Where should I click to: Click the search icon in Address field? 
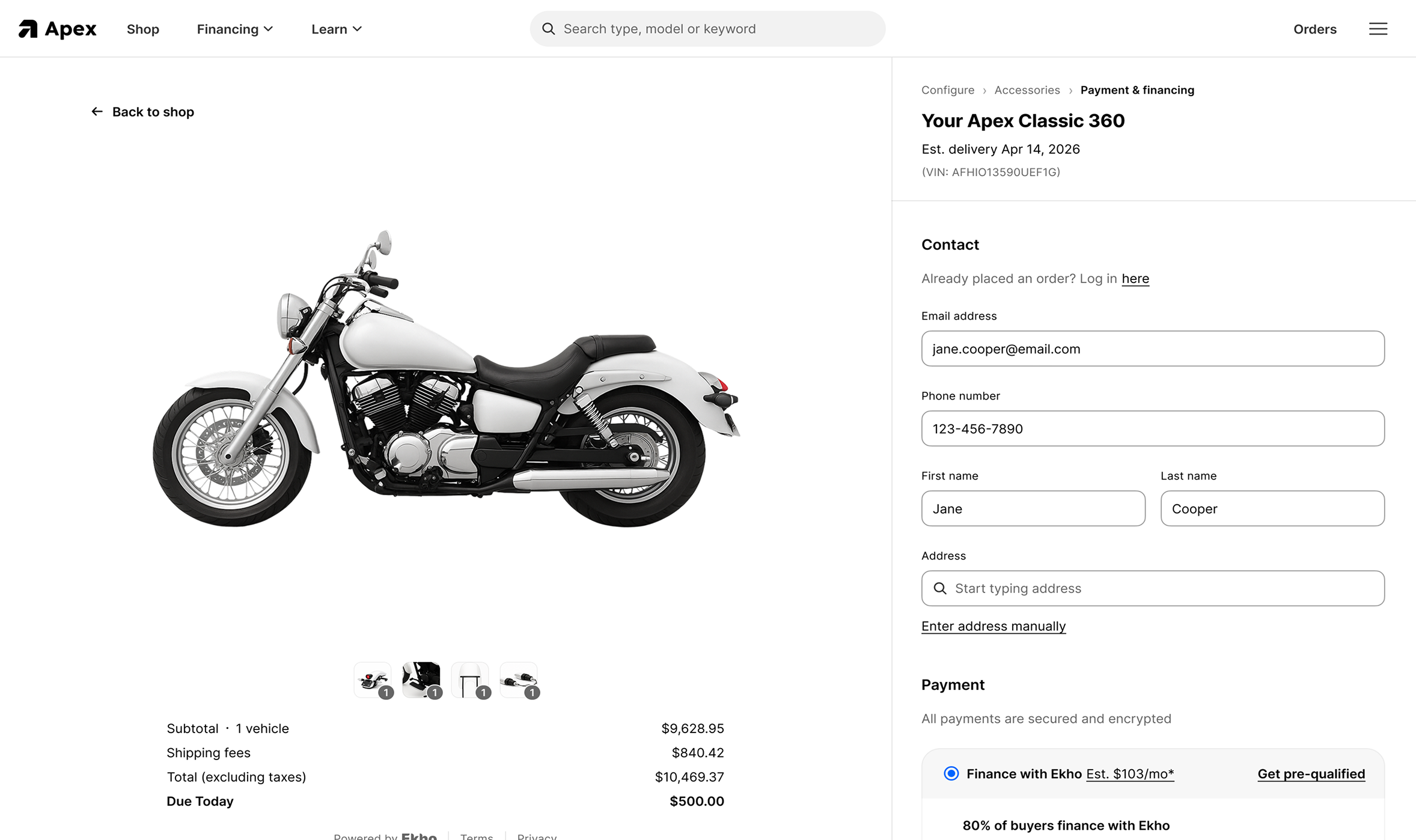pyautogui.click(x=940, y=588)
